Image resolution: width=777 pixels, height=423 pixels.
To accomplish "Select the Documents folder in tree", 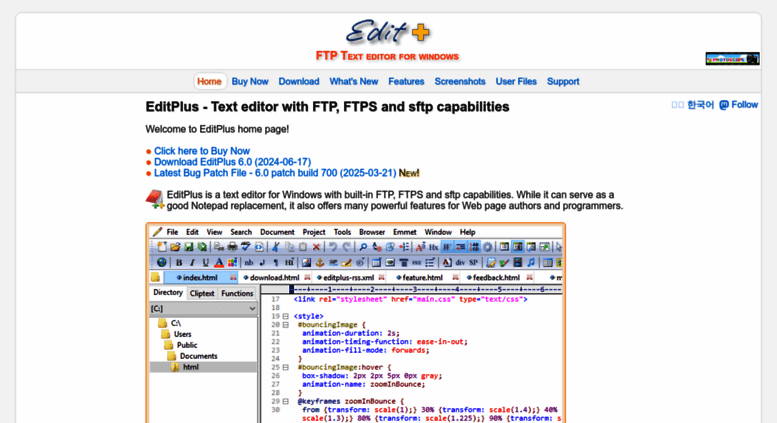I will tap(198, 356).
